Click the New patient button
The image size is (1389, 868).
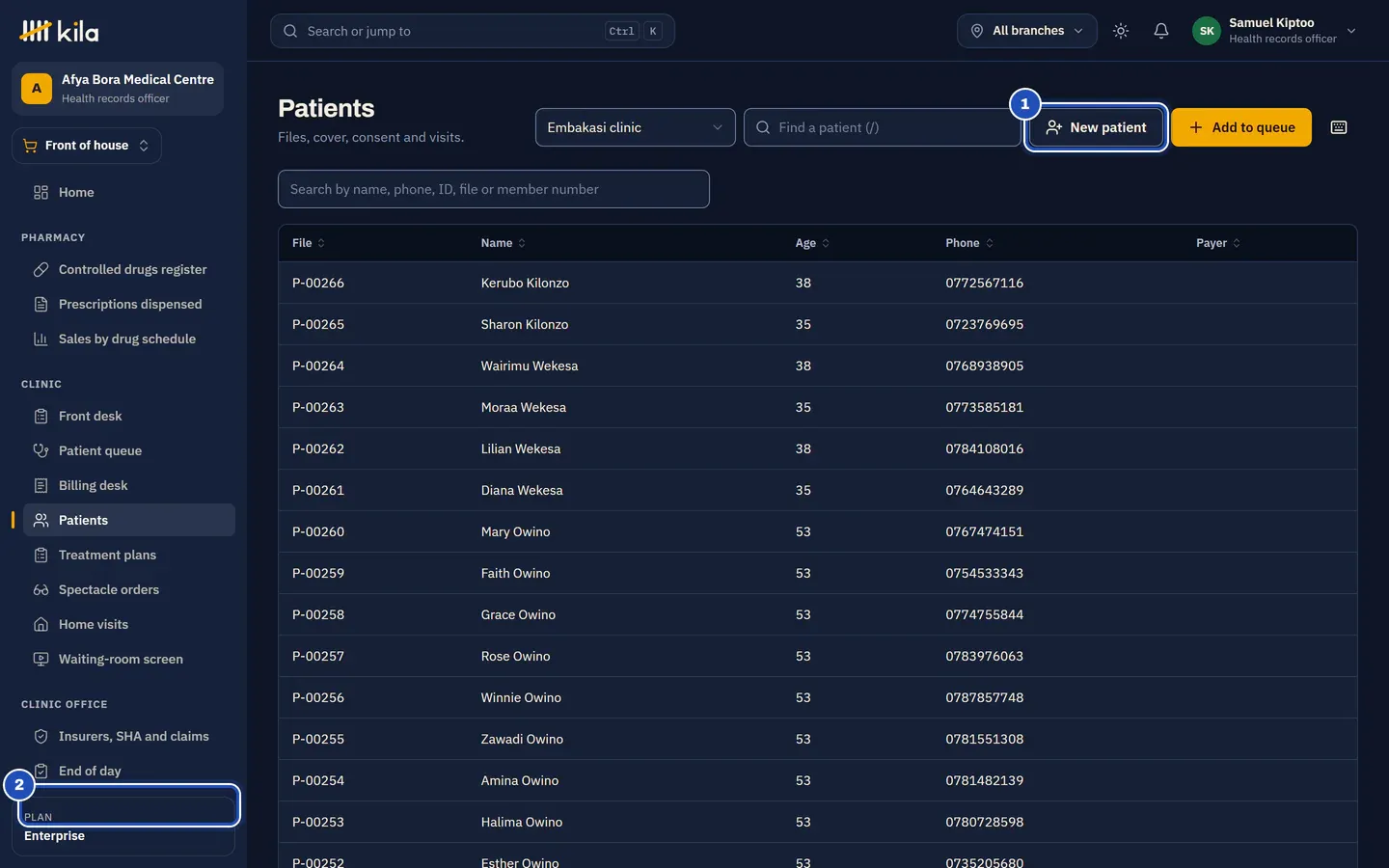1096,127
